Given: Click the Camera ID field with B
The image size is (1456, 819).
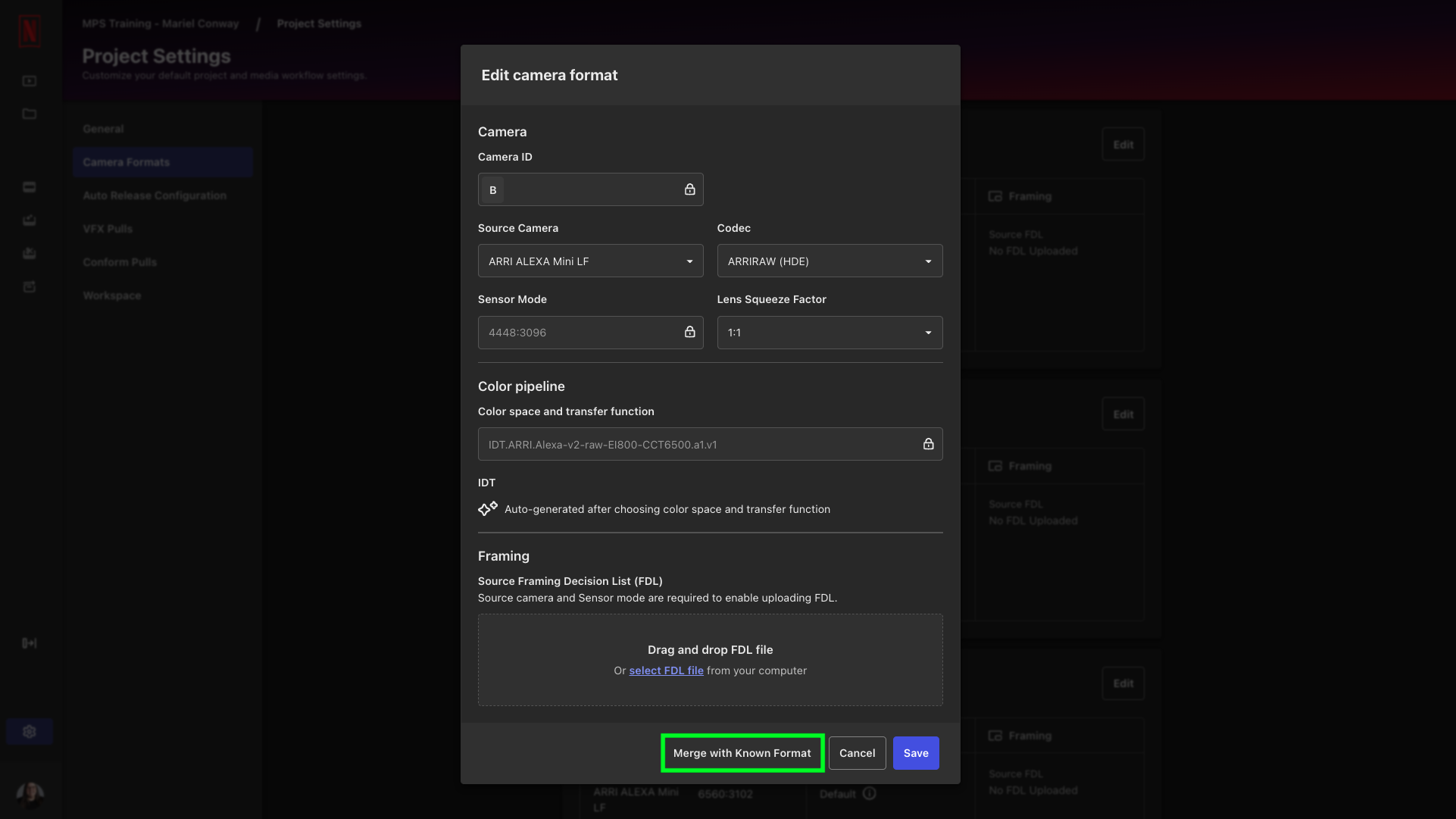Looking at the screenshot, I should point(590,189).
